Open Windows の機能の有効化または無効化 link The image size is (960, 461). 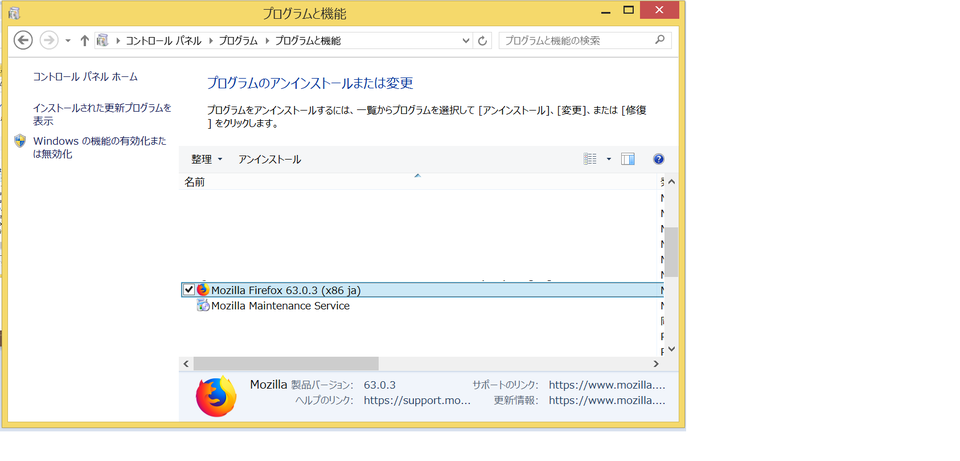[100, 148]
